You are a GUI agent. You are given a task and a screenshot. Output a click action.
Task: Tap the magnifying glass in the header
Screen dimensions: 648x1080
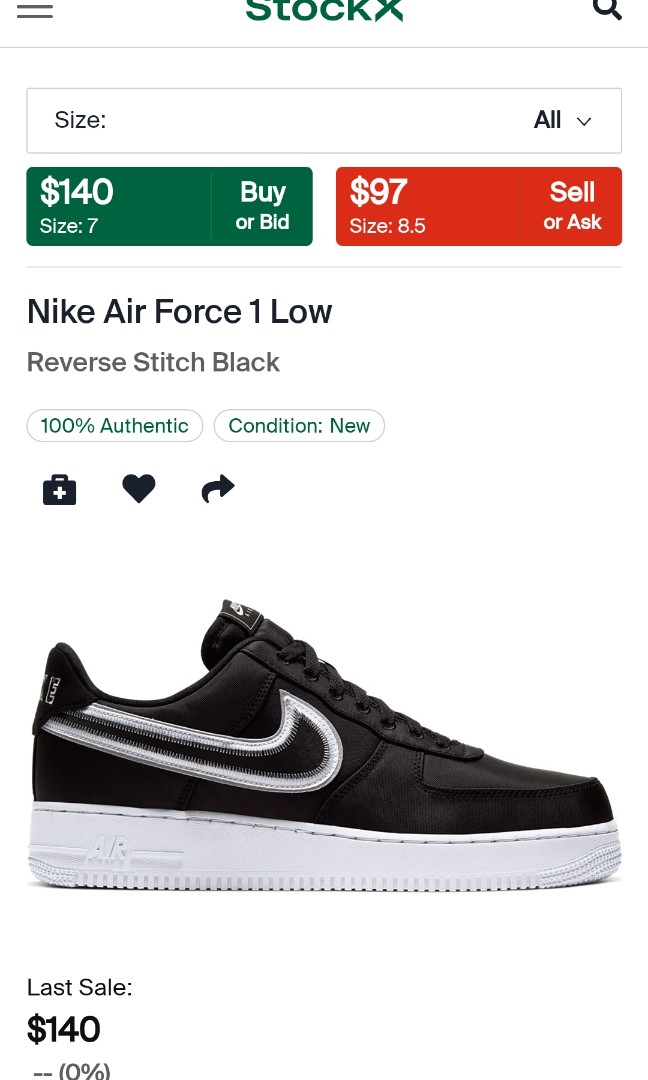608,10
